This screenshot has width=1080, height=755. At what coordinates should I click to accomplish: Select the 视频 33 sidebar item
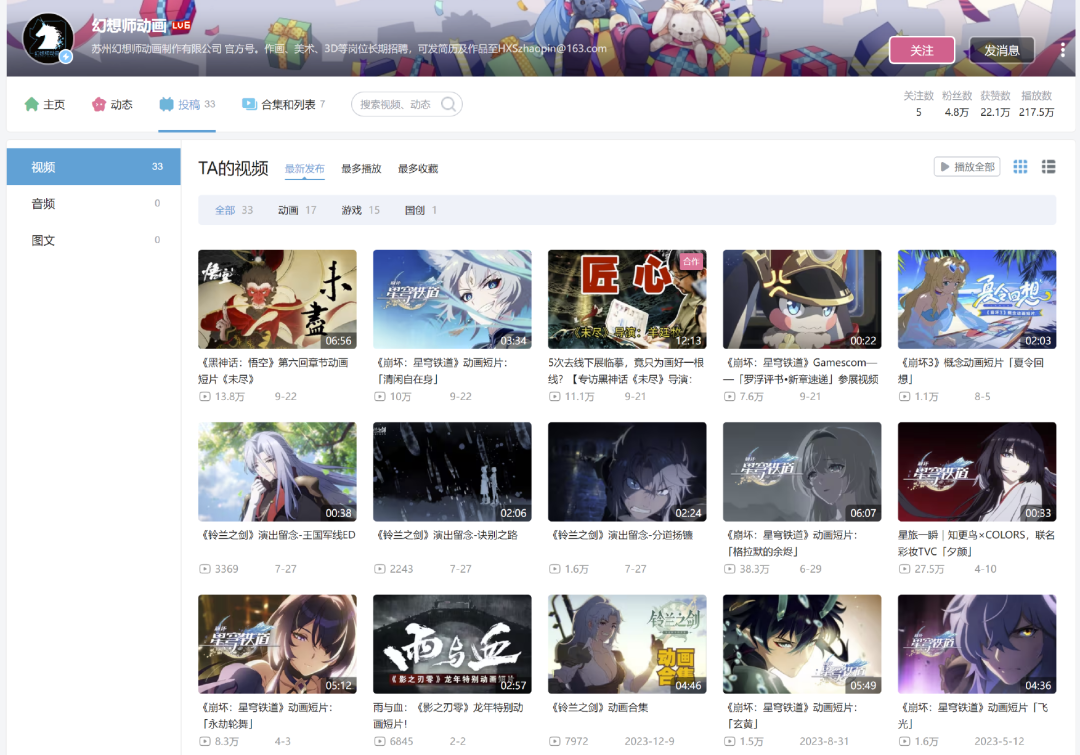(x=94, y=167)
